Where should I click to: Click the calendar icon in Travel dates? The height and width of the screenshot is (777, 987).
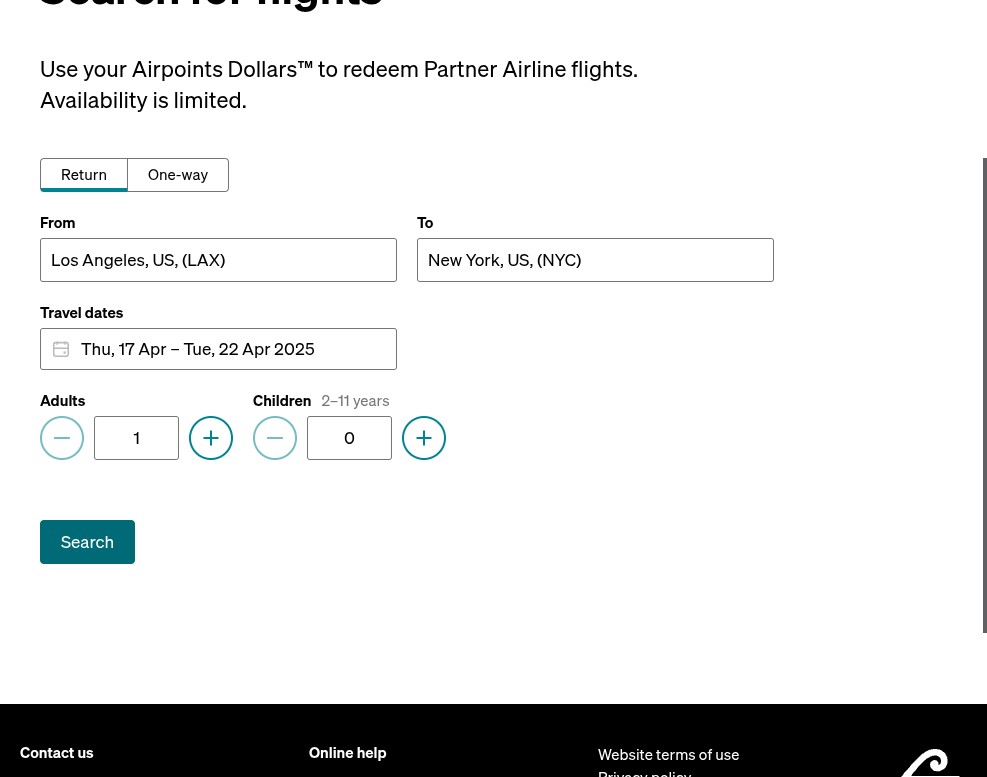coord(61,349)
